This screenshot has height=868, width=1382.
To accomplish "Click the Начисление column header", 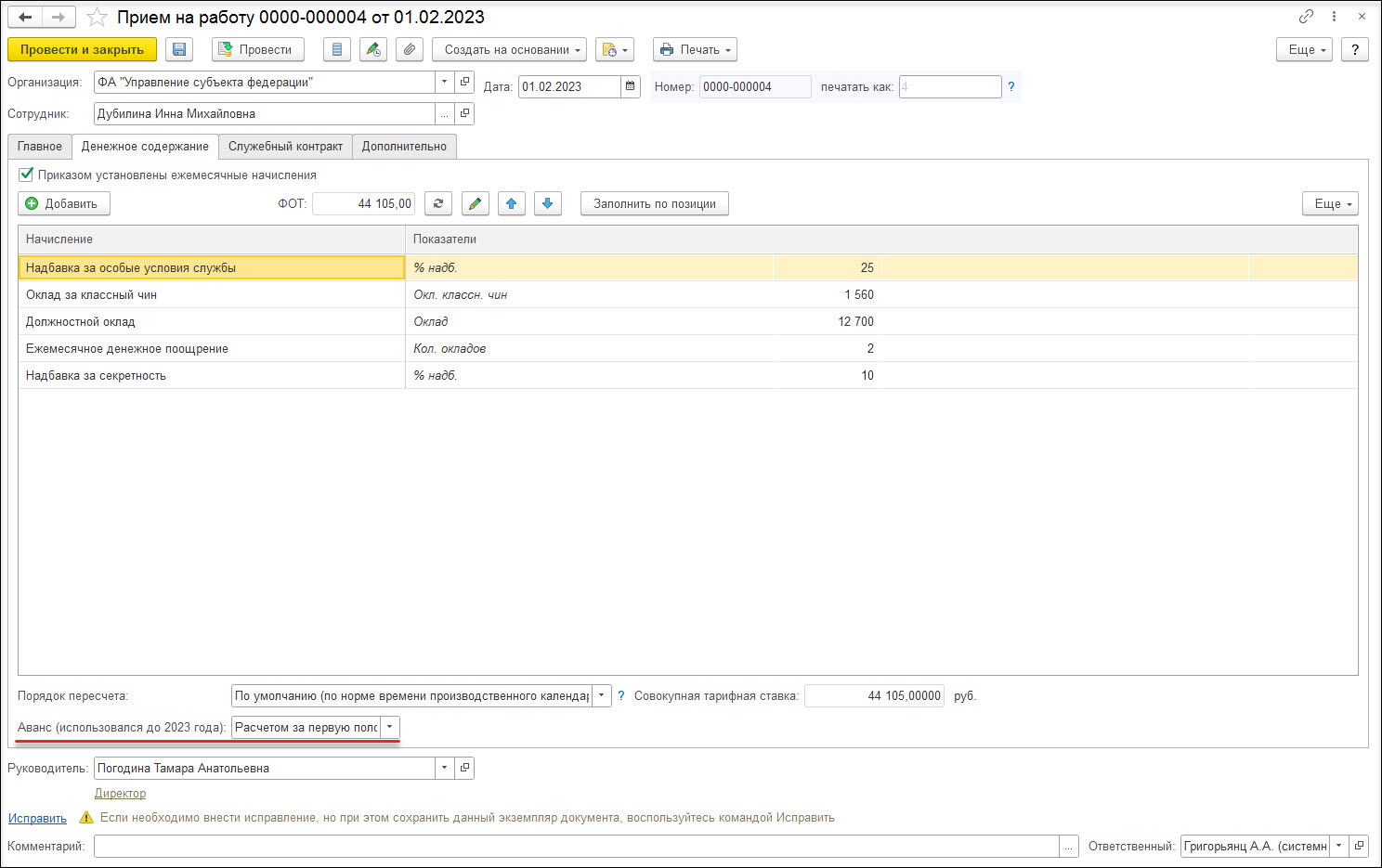I will [x=212, y=239].
